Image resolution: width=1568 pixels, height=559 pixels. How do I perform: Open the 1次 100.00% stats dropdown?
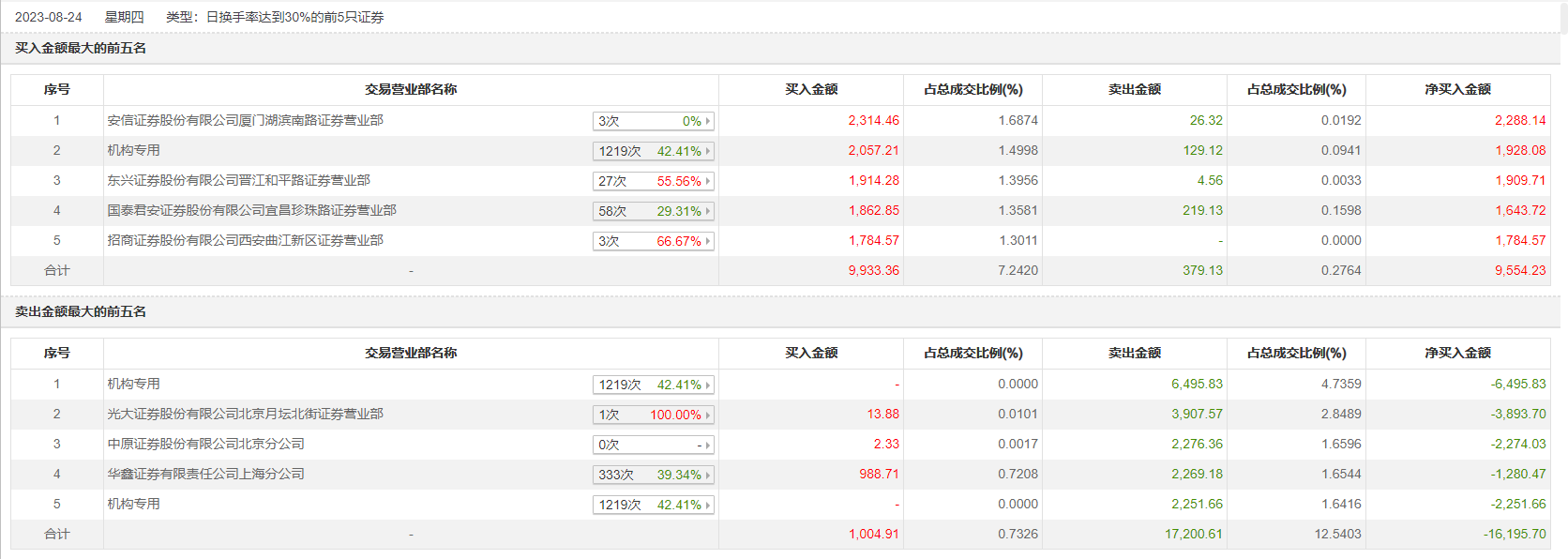(708, 415)
